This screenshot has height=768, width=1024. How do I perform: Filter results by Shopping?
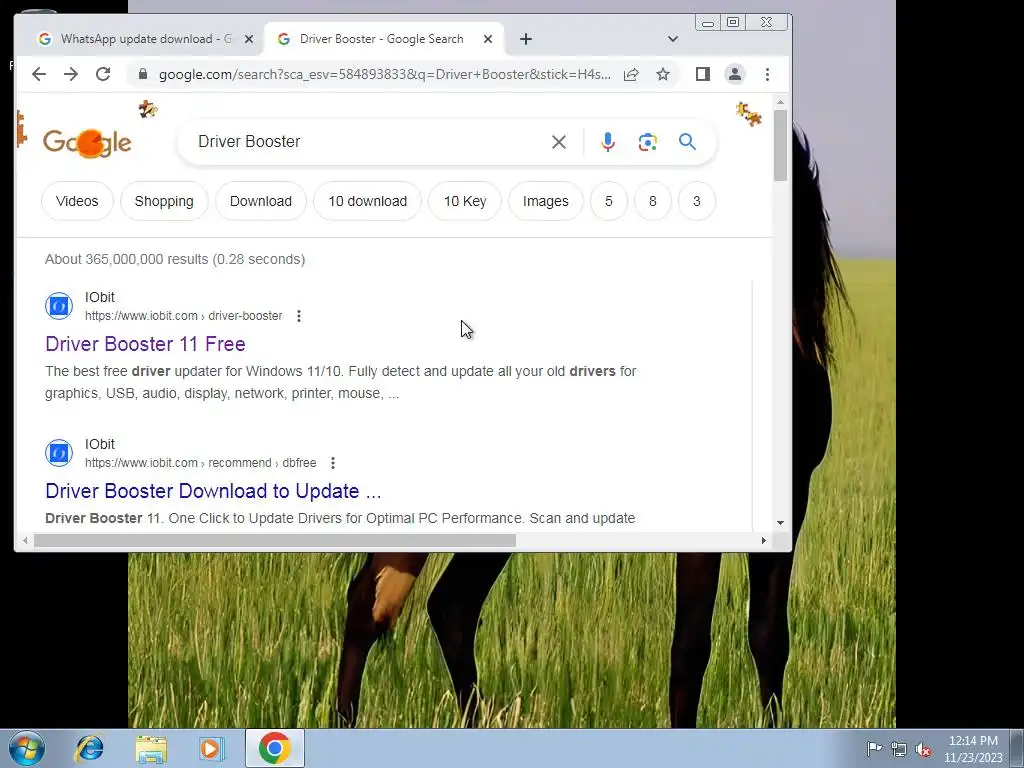(164, 201)
